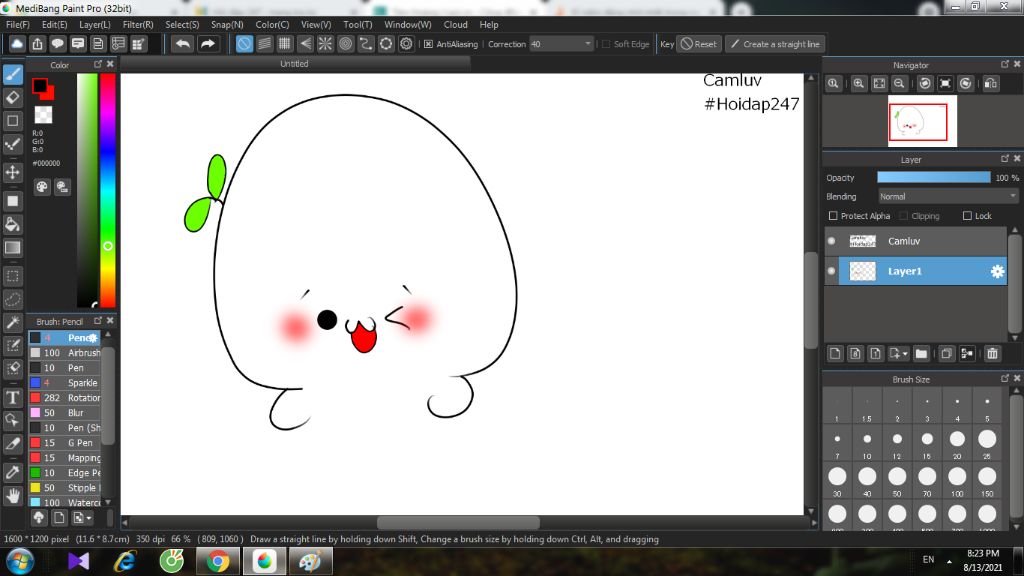The image size is (1024, 576).
Task: Activate the Hand pan tool
Action: (x=13, y=495)
